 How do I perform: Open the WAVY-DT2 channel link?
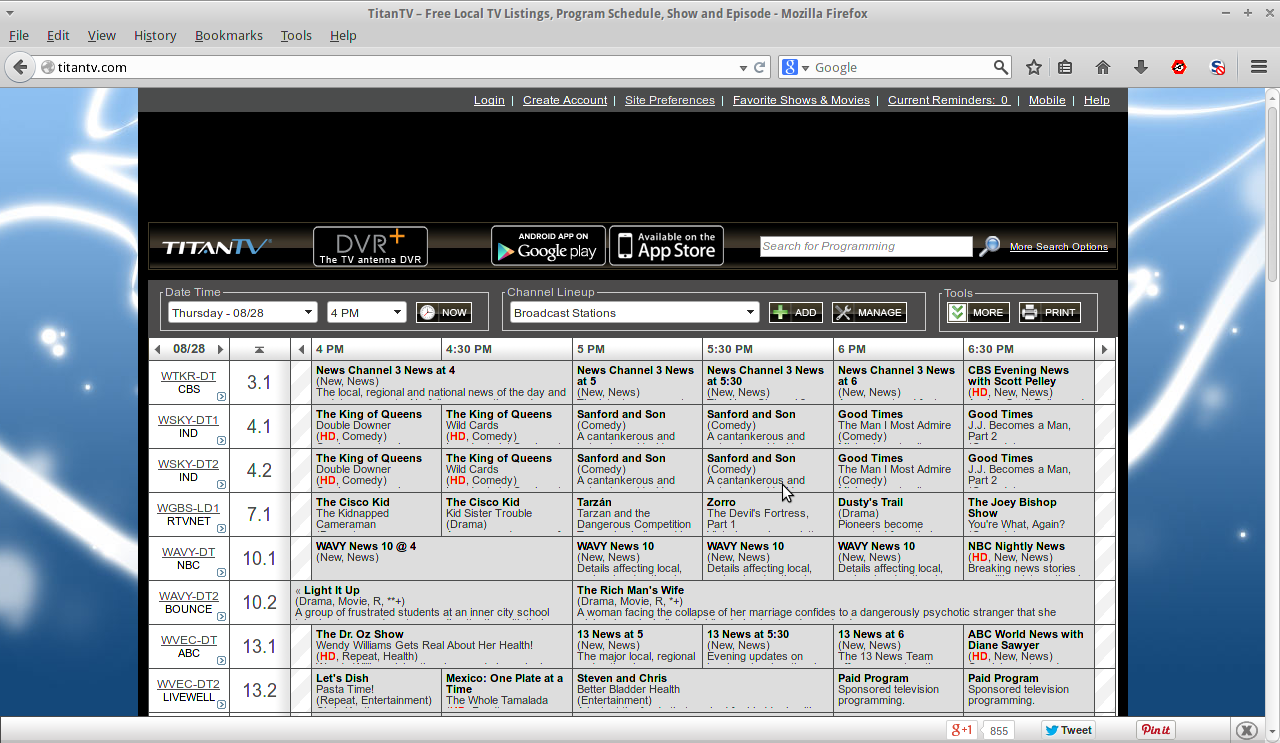click(x=189, y=596)
